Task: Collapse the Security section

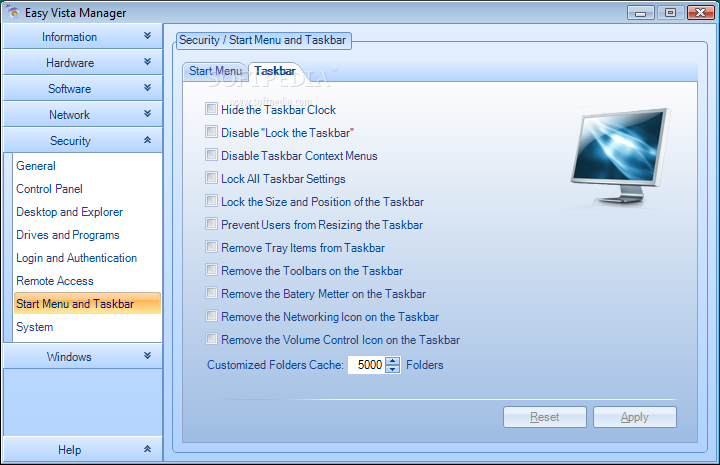Action: click(83, 140)
